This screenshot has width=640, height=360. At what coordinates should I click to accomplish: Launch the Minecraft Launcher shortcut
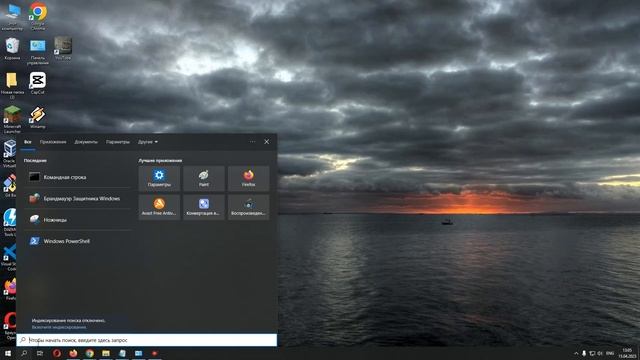[x=12, y=119]
